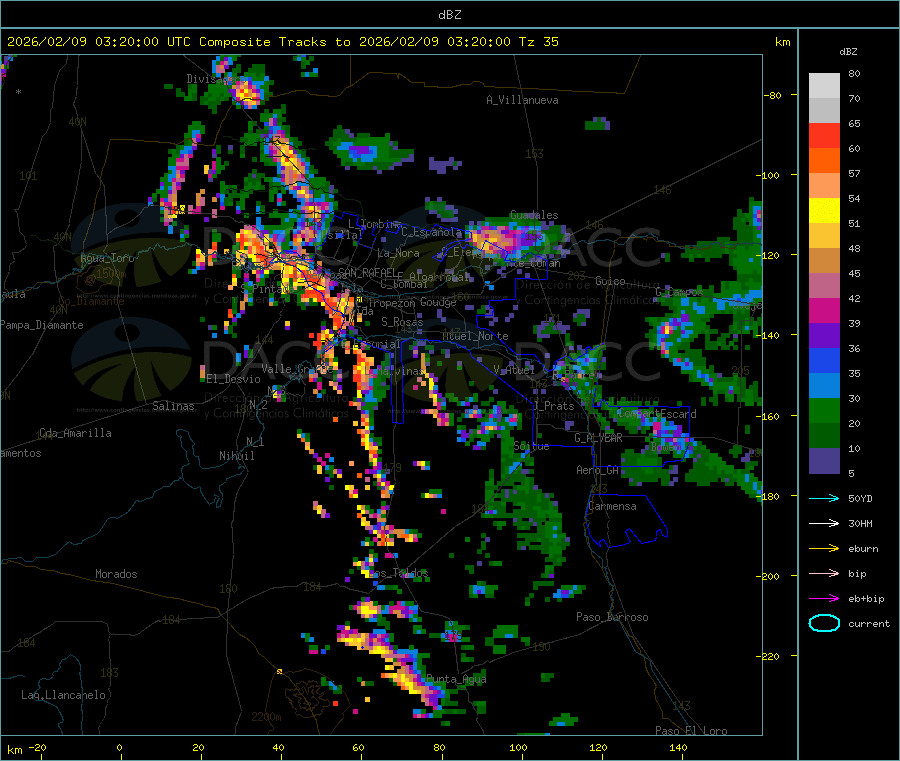Click the magenta eb+bip arrow icon
This screenshot has height=761, width=900.
pos(824,599)
